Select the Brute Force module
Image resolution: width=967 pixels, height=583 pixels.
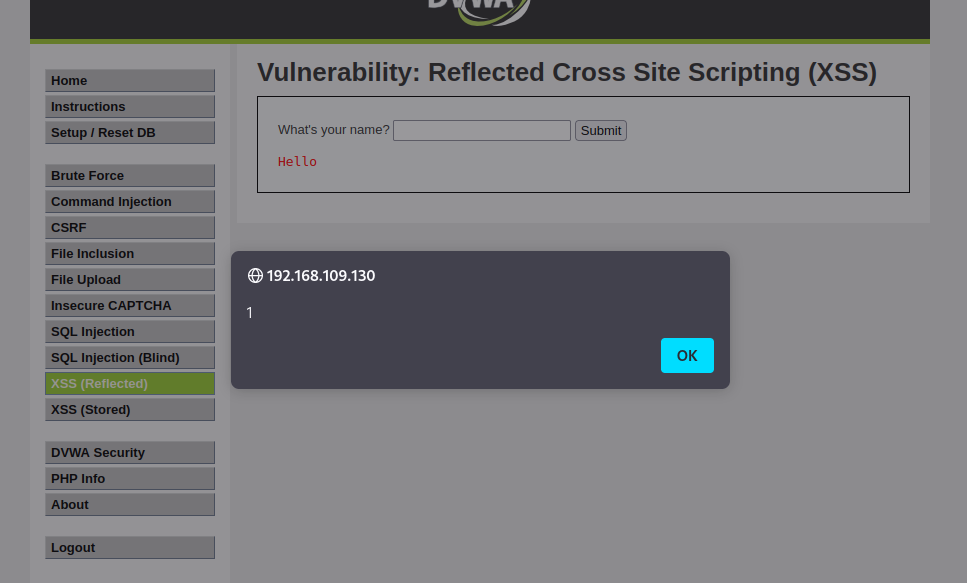[x=130, y=176]
